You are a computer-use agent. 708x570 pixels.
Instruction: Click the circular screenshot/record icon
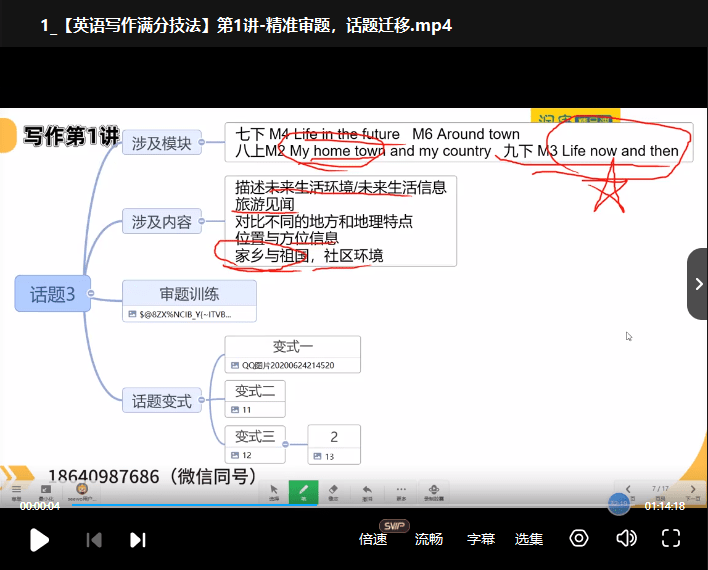(579, 538)
